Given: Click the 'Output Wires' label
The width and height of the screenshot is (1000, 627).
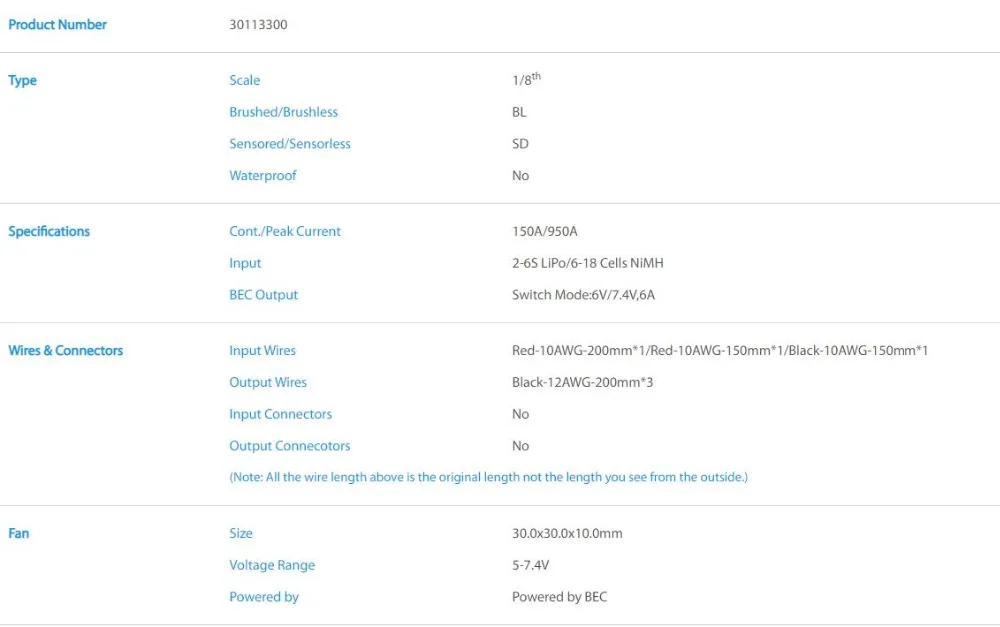Looking at the screenshot, I should pyautogui.click(x=268, y=383).
